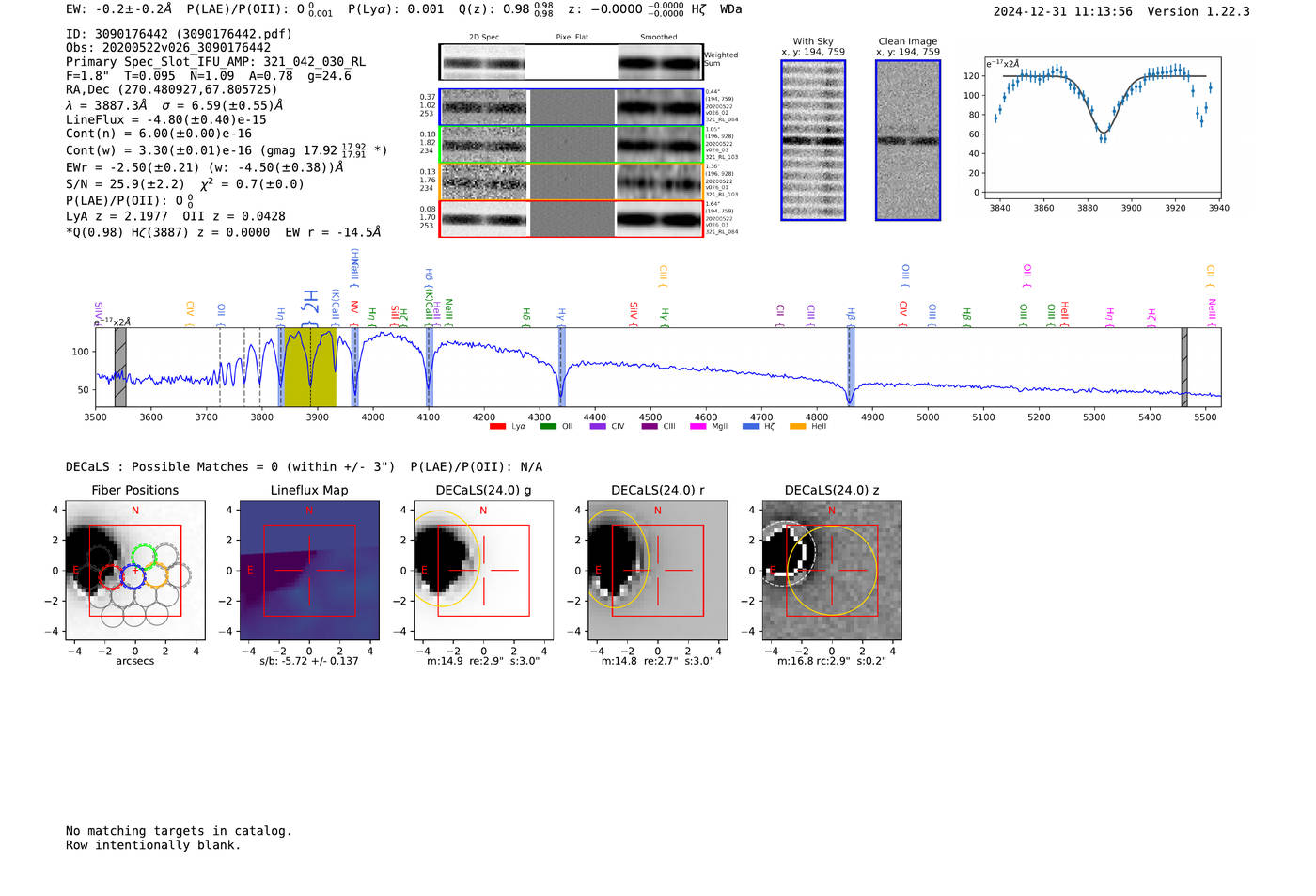
Task: Click the orange fiber circle in Fiber Positions
Action: (156, 575)
